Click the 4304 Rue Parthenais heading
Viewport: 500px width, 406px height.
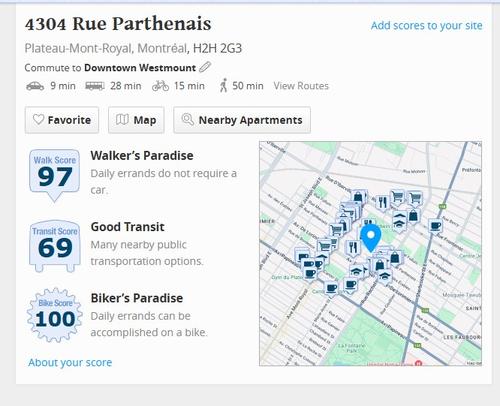tap(118, 24)
